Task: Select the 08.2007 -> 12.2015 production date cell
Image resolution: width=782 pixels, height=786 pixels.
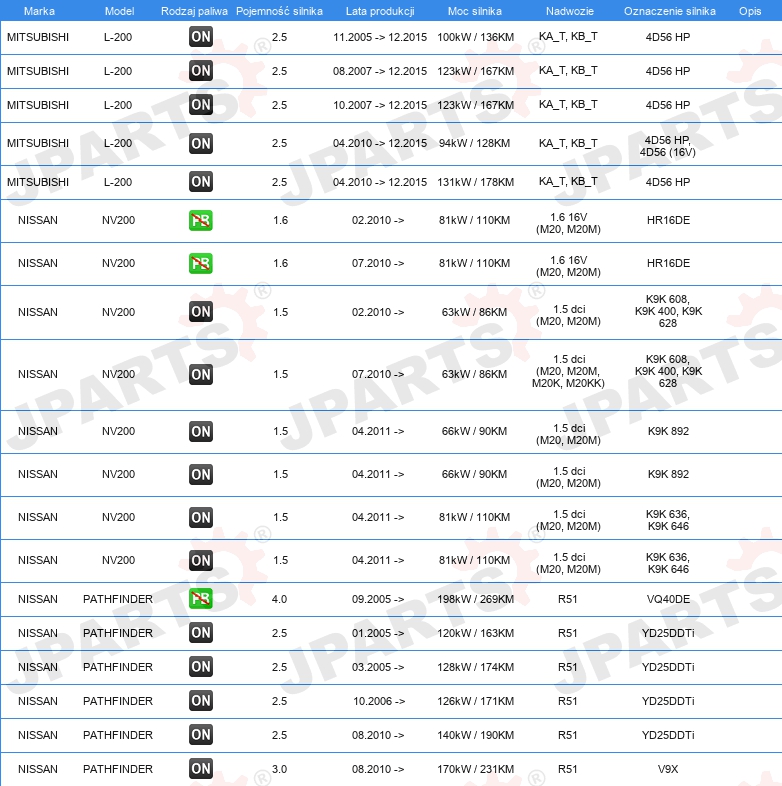Action: pyautogui.click(x=380, y=71)
